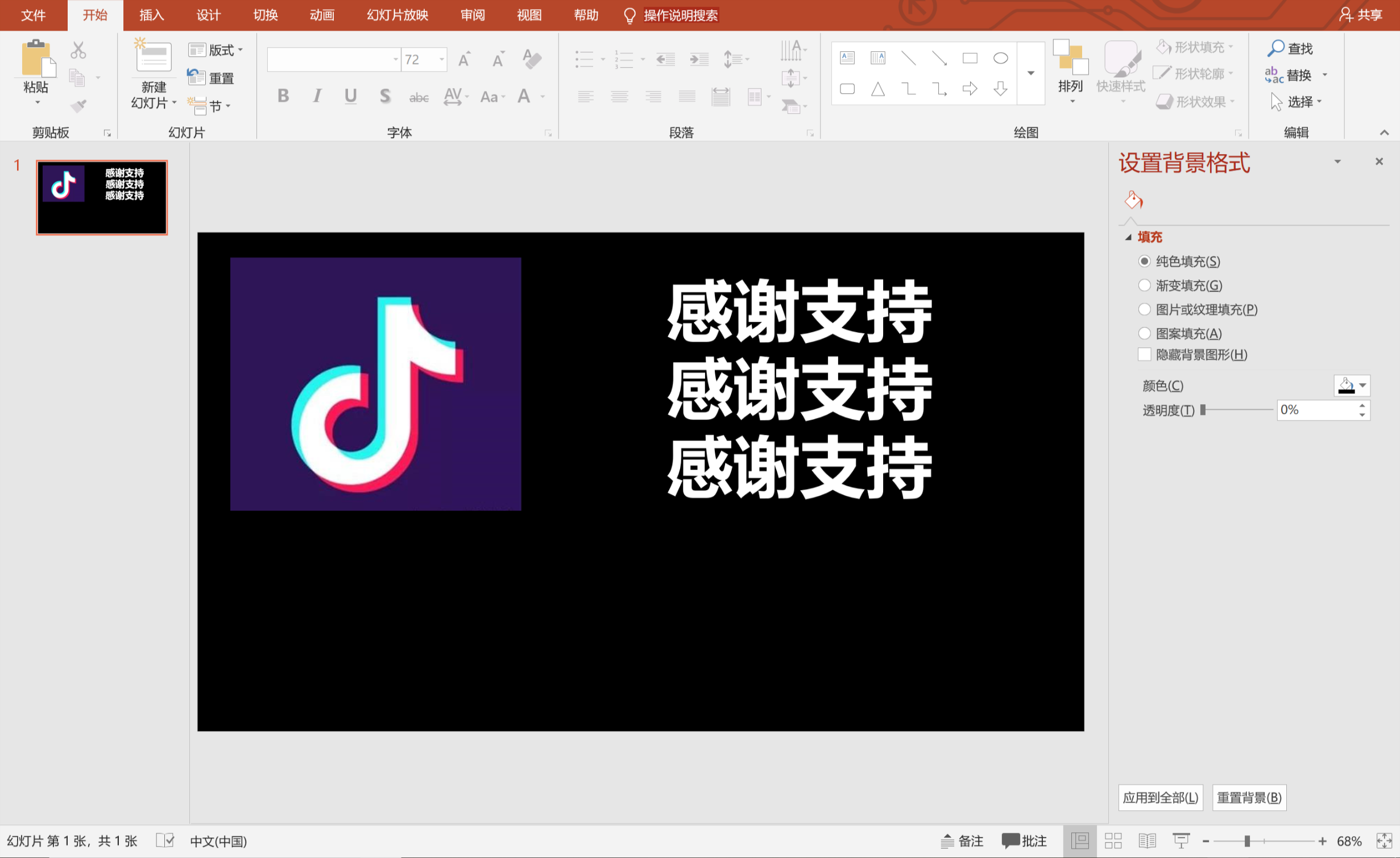Open the 设计 Design tab
The image size is (1400, 858).
pos(208,15)
